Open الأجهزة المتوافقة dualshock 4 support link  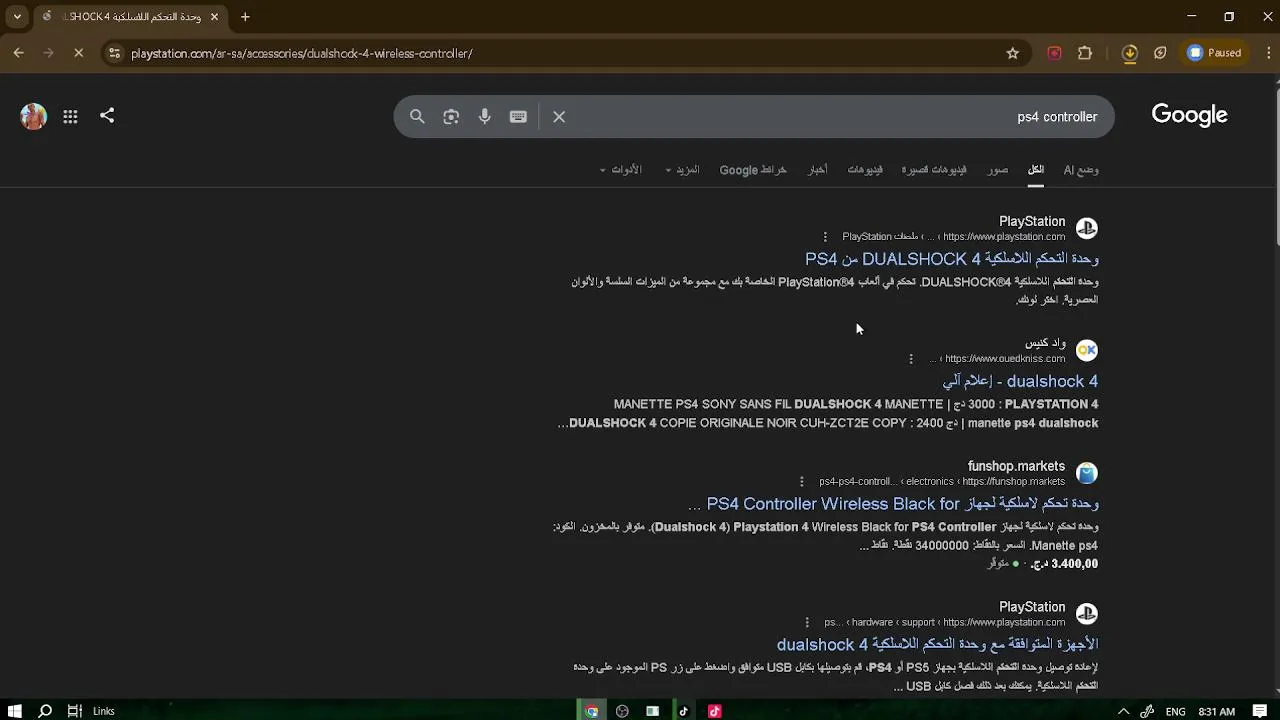click(938, 645)
